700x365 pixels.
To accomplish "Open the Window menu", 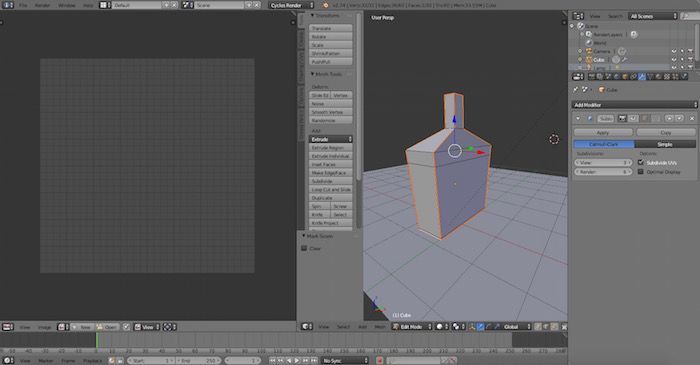I will point(67,5).
